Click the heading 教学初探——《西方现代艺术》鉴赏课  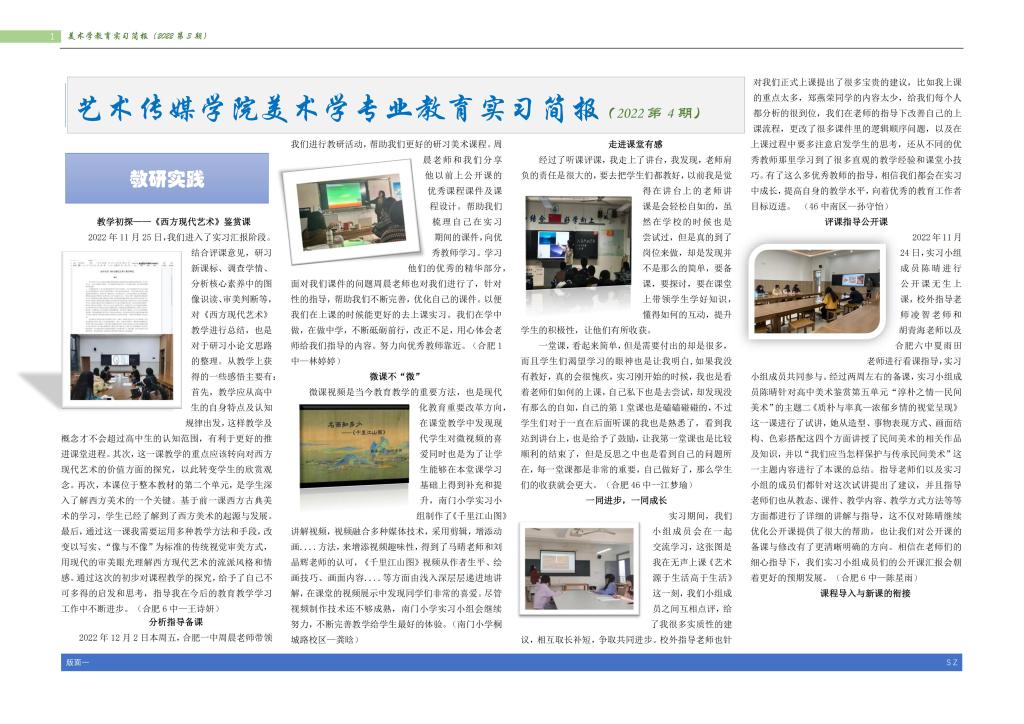click(x=174, y=221)
